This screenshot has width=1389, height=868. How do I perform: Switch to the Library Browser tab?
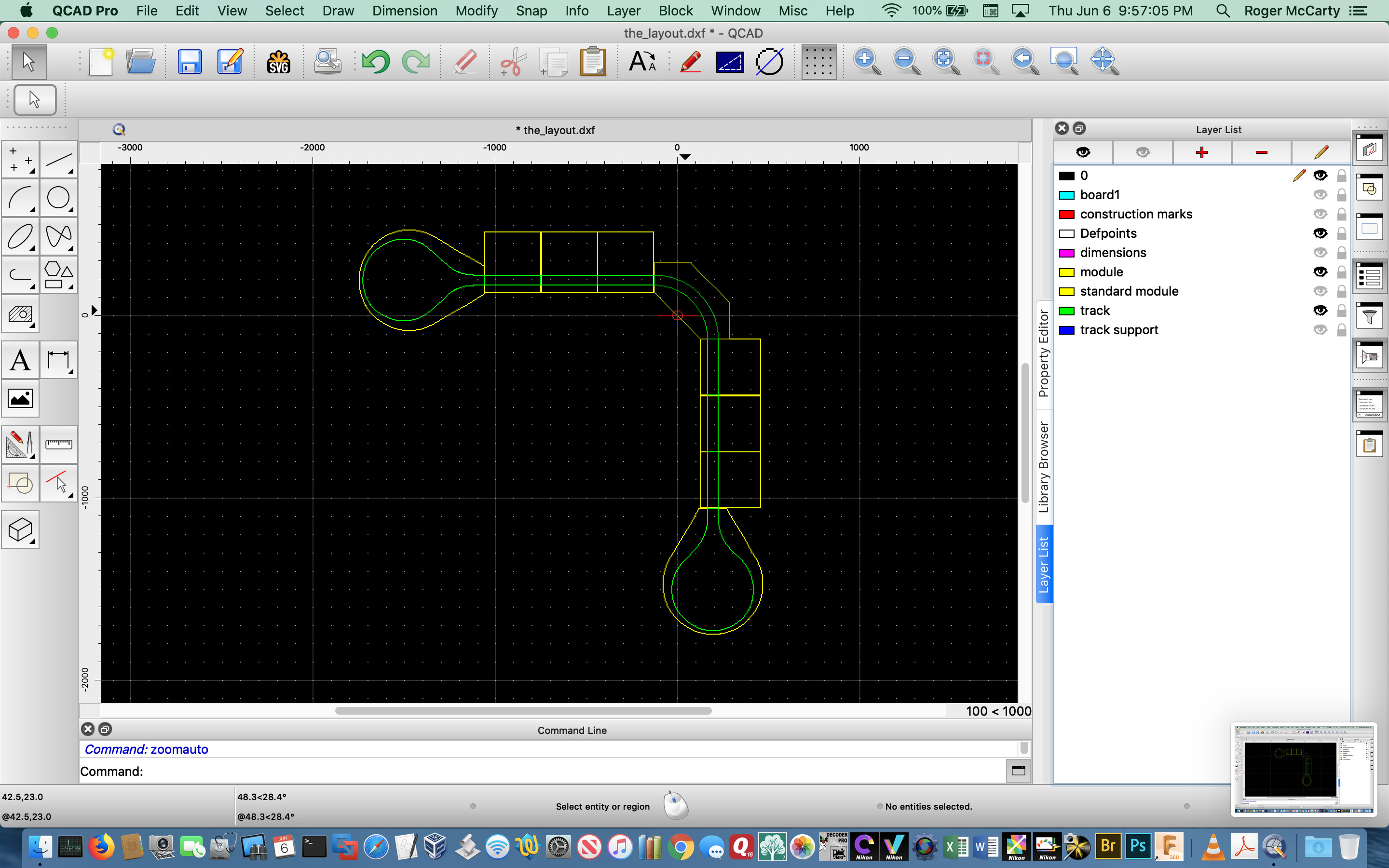[x=1044, y=467]
